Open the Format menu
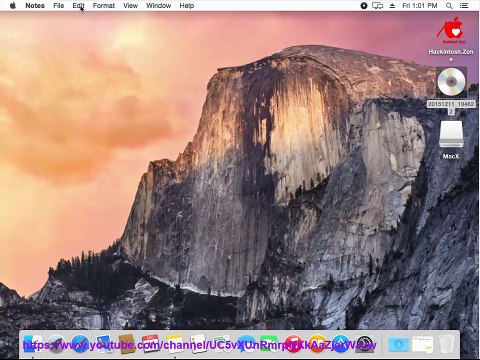This screenshot has width=480, height=360. 104,6
